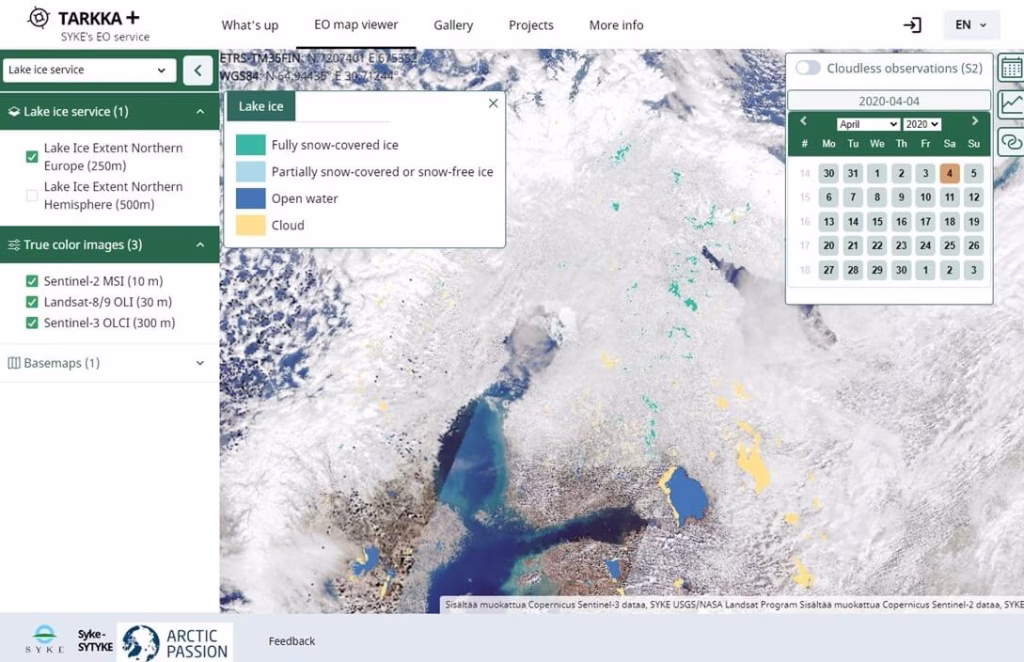Open the April month dropdown
The width and height of the screenshot is (1024, 662).
click(x=868, y=124)
